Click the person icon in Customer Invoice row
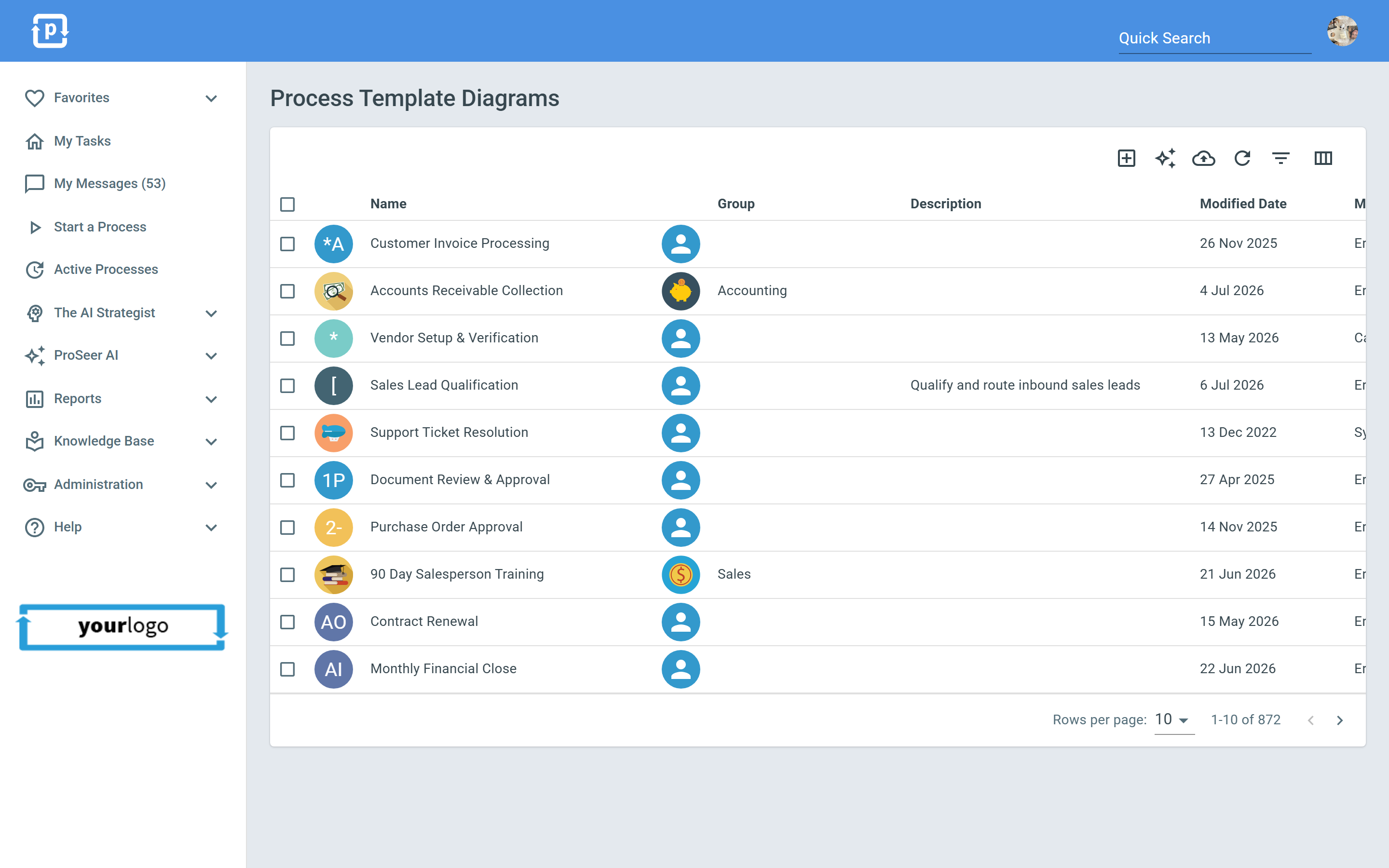The width and height of the screenshot is (1389, 868). (681, 244)
